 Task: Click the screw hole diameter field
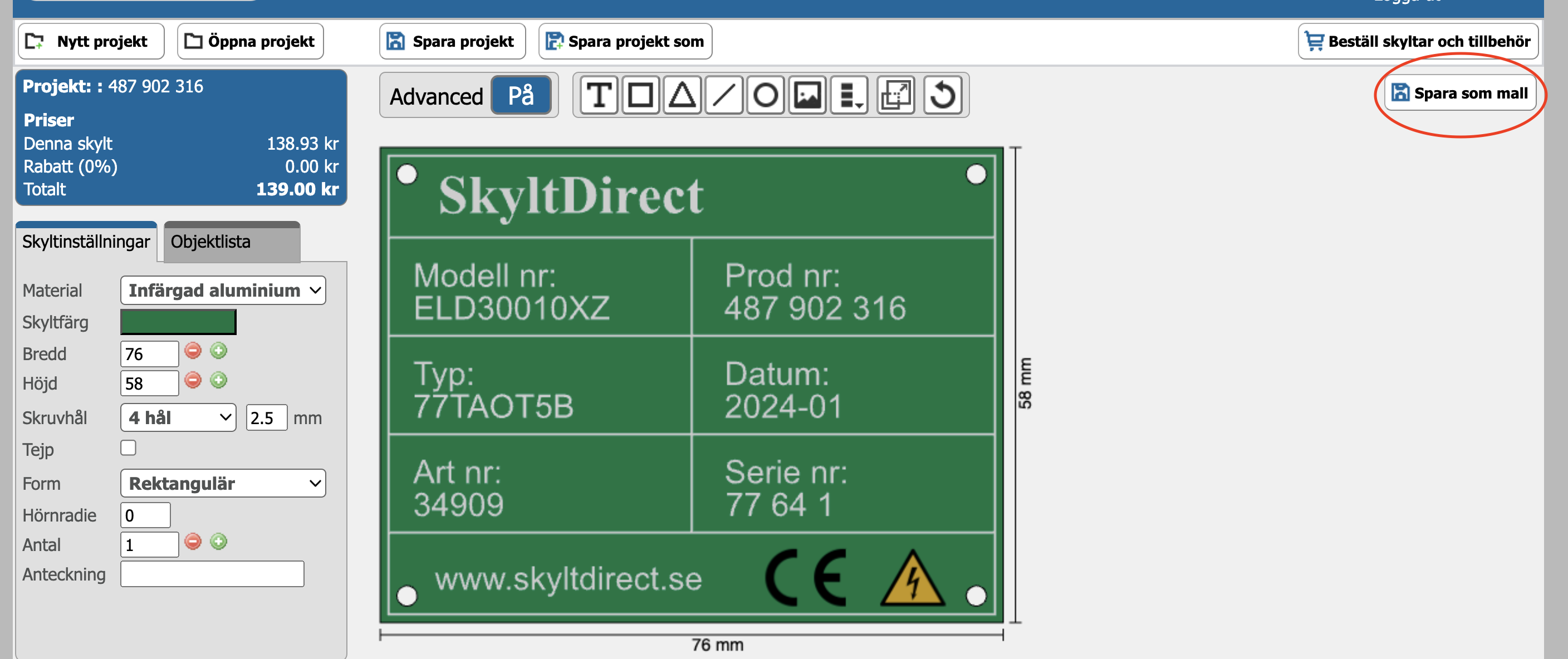tap(267, 417)
